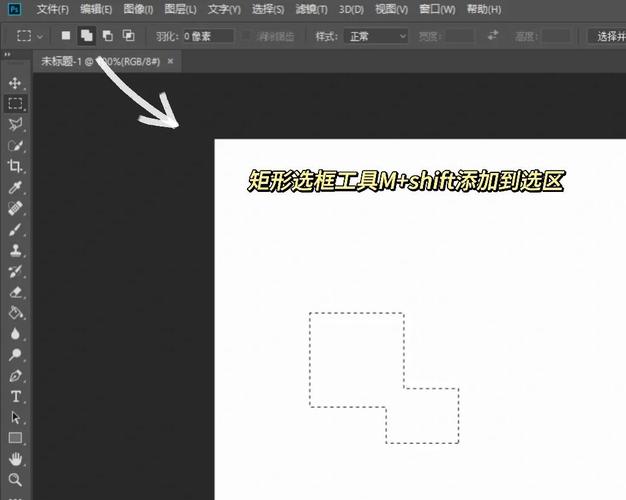Select the Paint Bucket tool
Screen dimensions: 626x500
[x=16, y=313]
